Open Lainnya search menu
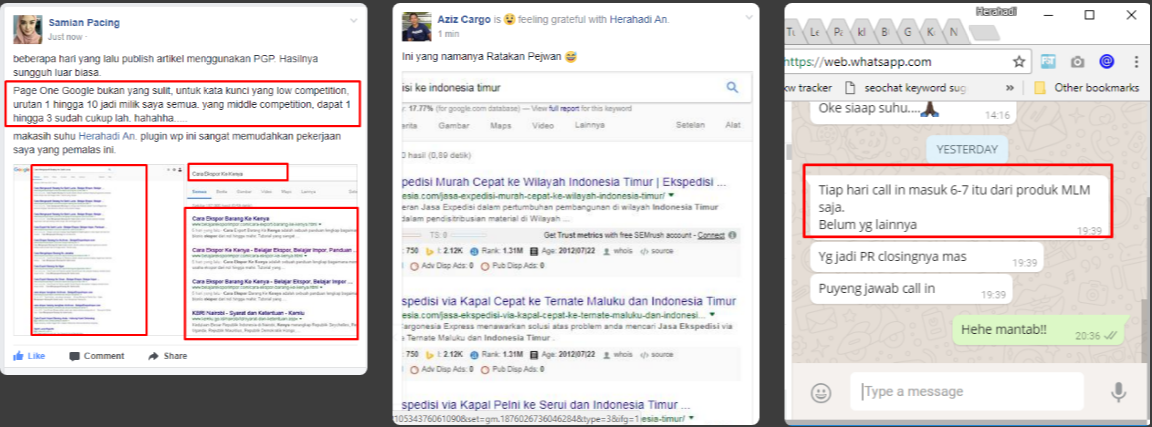Image resolution: width=1152 pixels, height=427 pixels. pyautogui.click(x=589, y=125)
